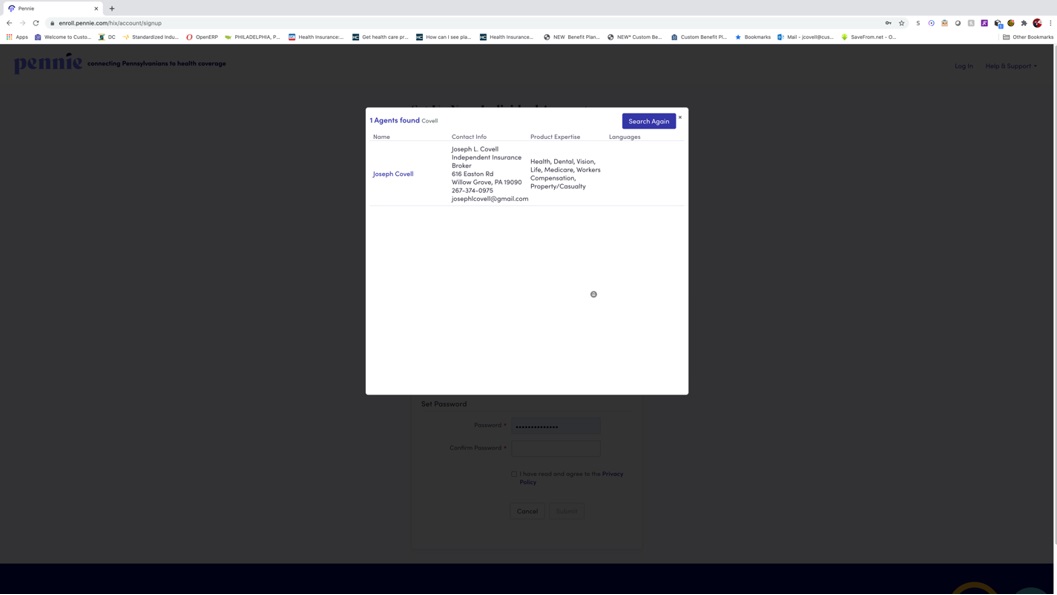
Task: Click the Search Again button
Action: 648,121
